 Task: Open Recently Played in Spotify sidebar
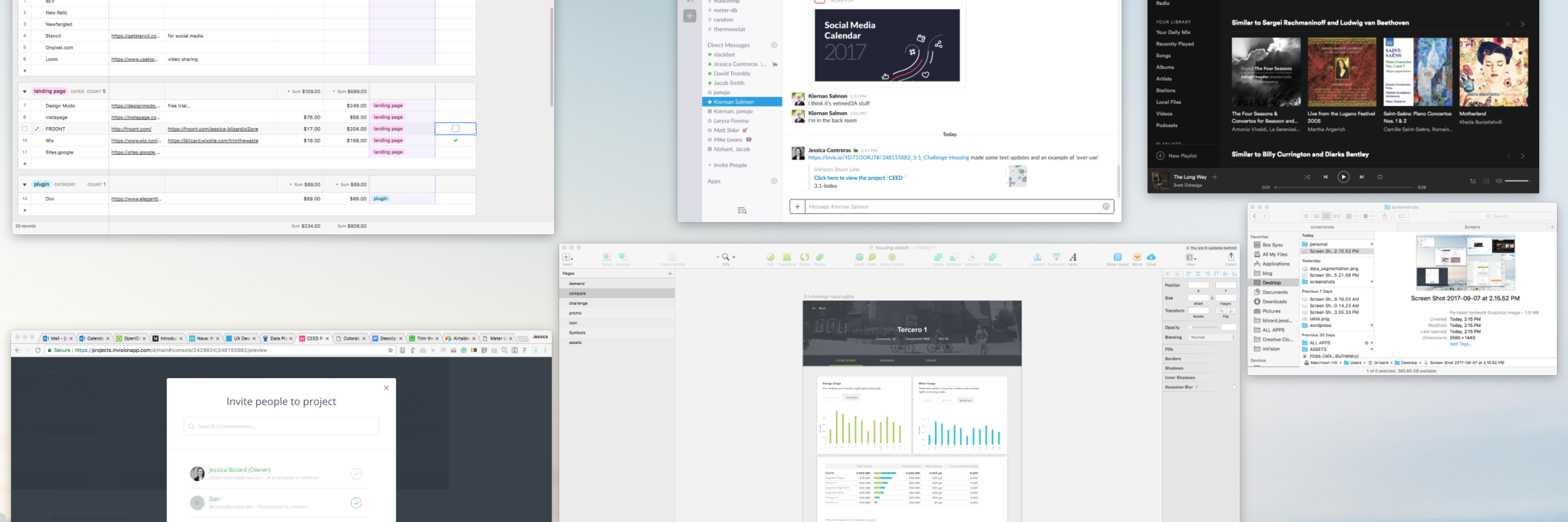(x=1175, y=44)
